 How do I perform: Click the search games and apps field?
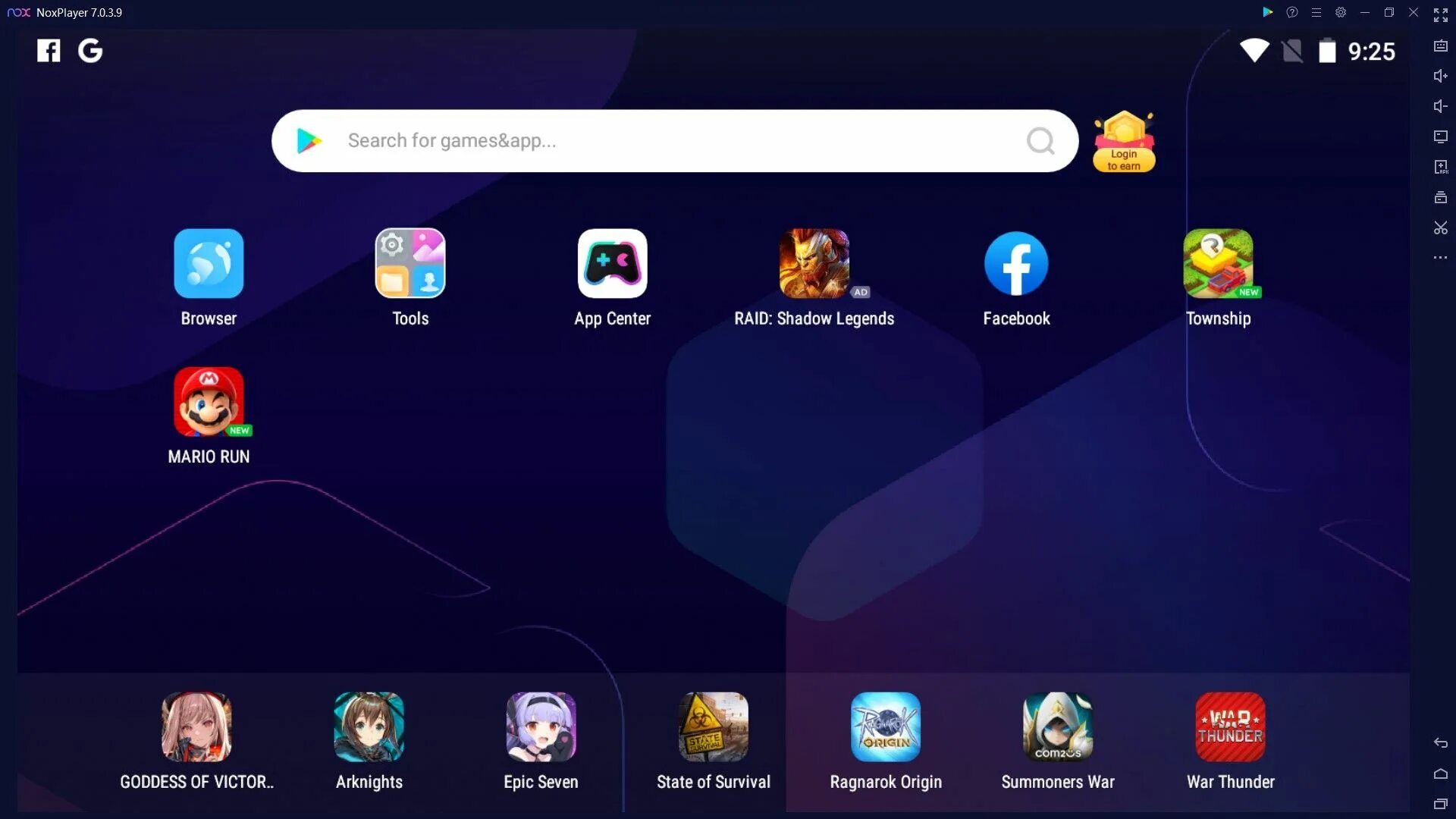pyautogui.click(x=675, y=140)
